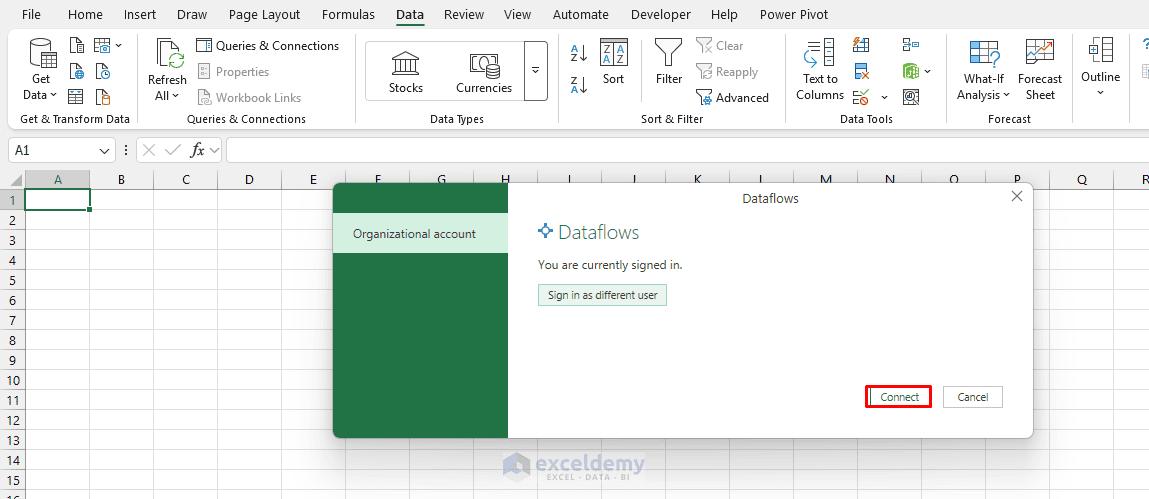
Task: Open the Automate tab
Action: coord(580,15)
